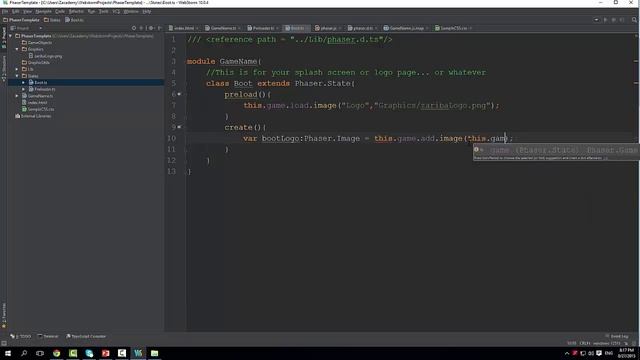
Task: Collapse the States folder
Action: pyautogui.click(x=17, y=76)
